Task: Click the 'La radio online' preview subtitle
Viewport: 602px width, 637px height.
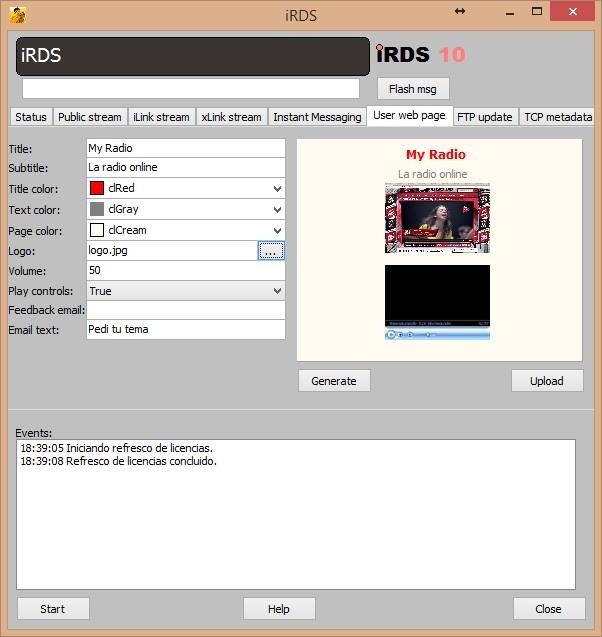Action: point(433,174)
